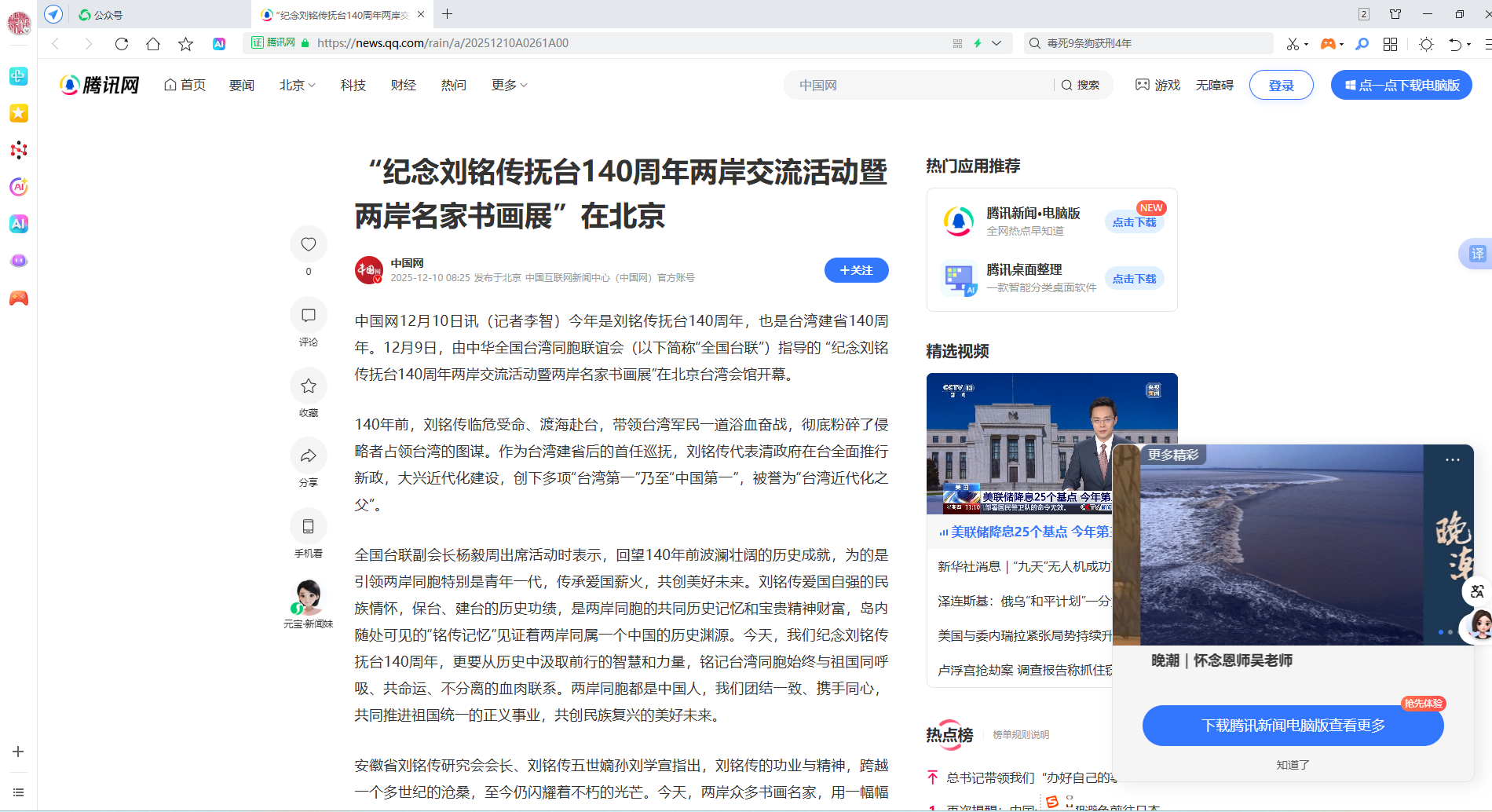Bookmark page with toolbar star icon
The image size is (1492, 812).
pyautogui.click(x=185, y=44)
